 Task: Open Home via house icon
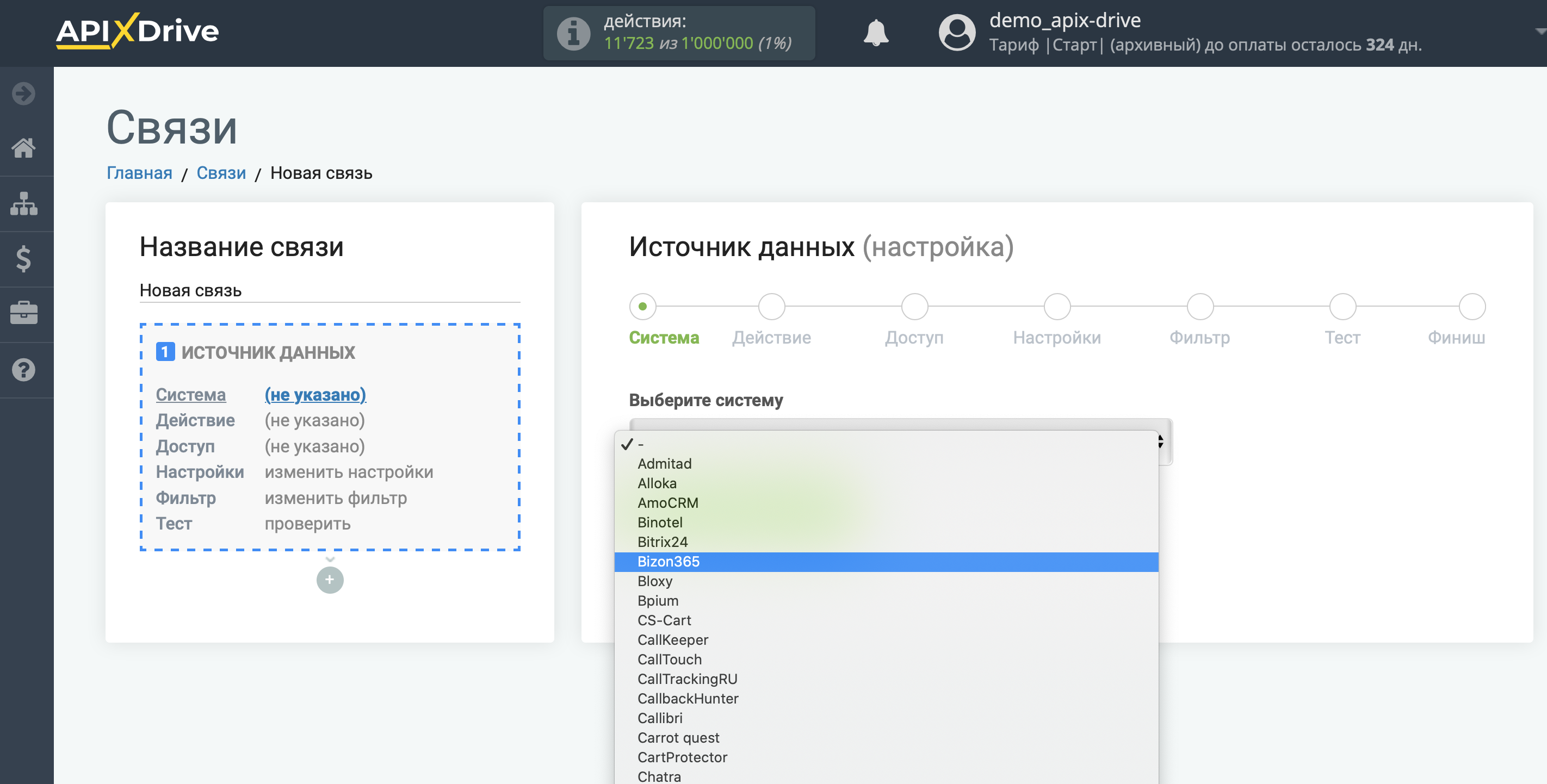[24, 148]
